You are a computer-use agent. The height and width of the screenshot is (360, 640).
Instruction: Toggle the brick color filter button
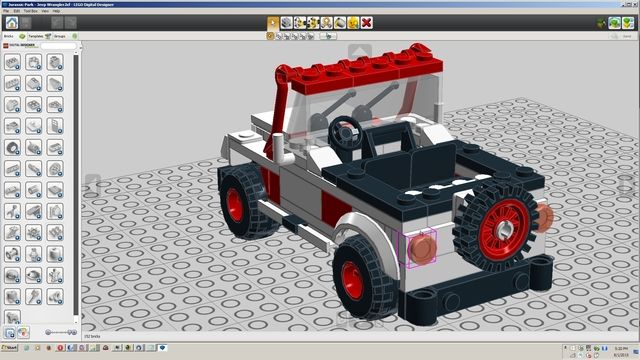[23, 333]
